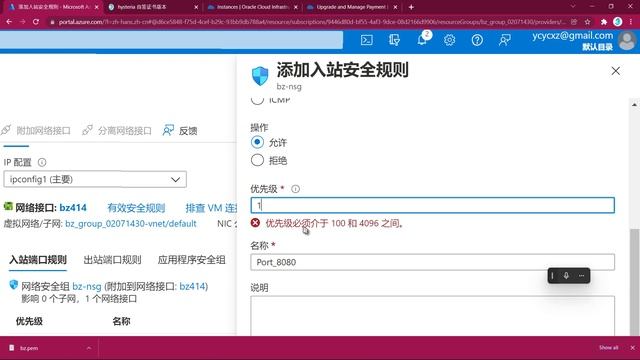Image resolution: width=640 pixels, height=360 pixels.
Task: Open a new browser tab
Action: (x=411, y=7)
